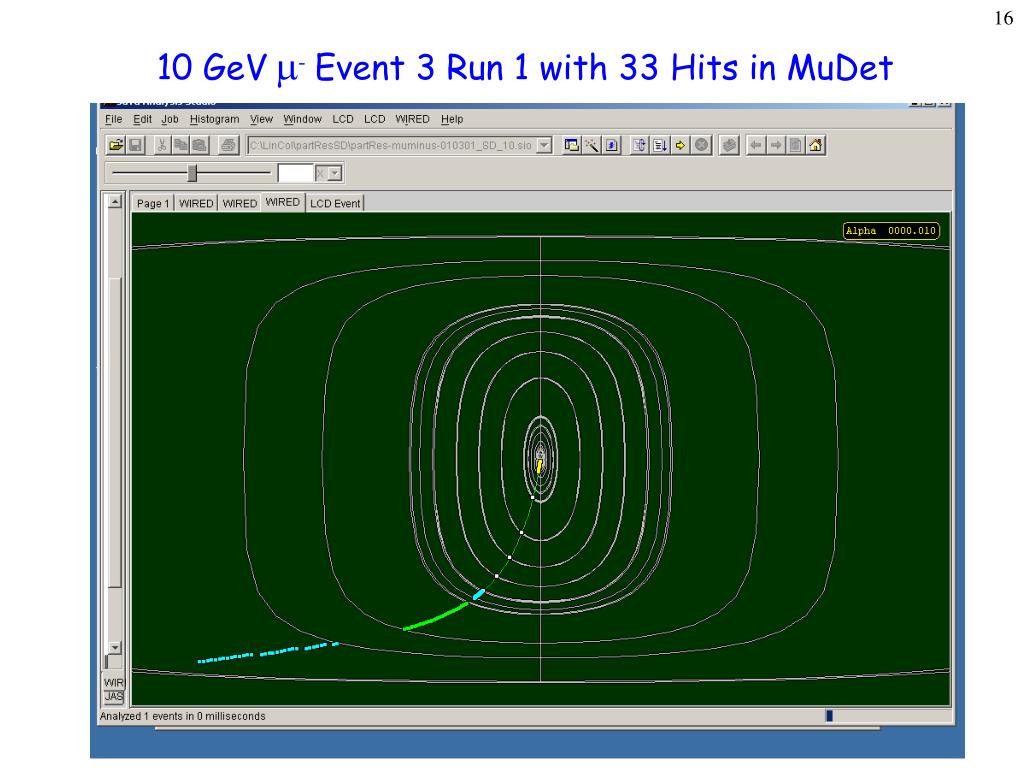Image resolution: width=1024 pixels, height=768 pixels.
Task: Select the currently active WIRED tab
Action: point(283,202)
